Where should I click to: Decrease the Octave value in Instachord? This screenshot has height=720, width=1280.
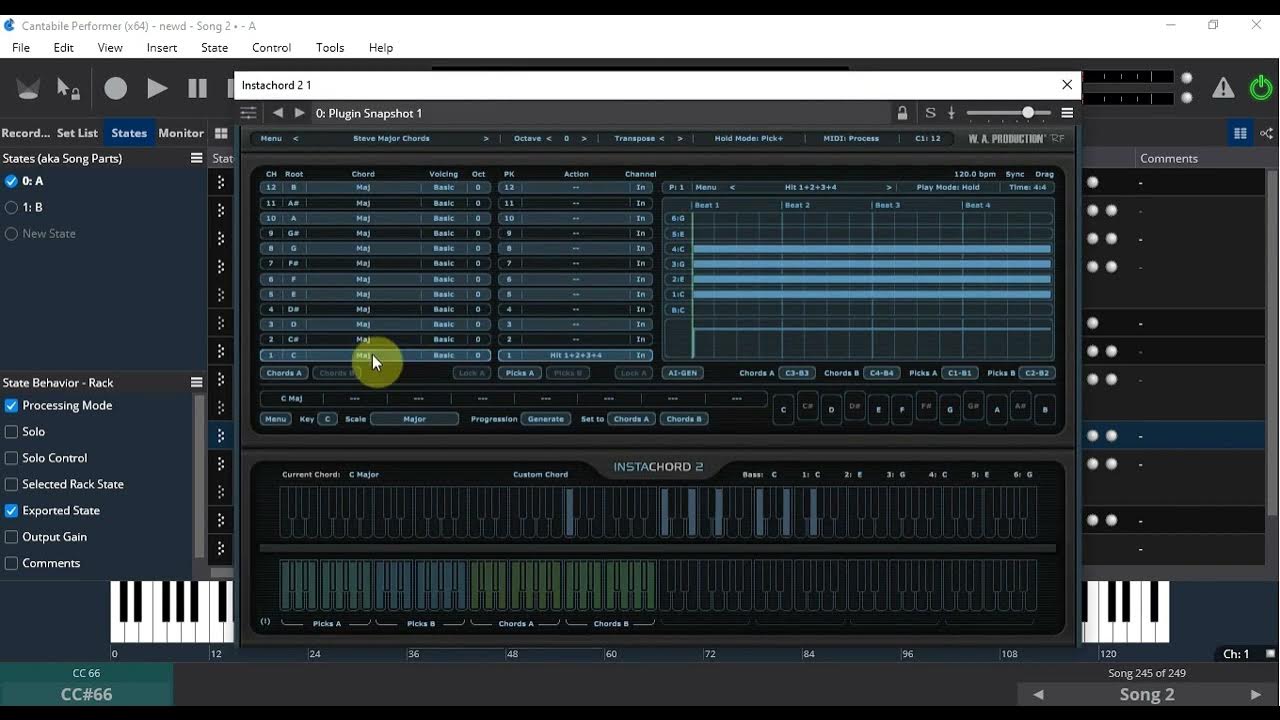(551, 139)
